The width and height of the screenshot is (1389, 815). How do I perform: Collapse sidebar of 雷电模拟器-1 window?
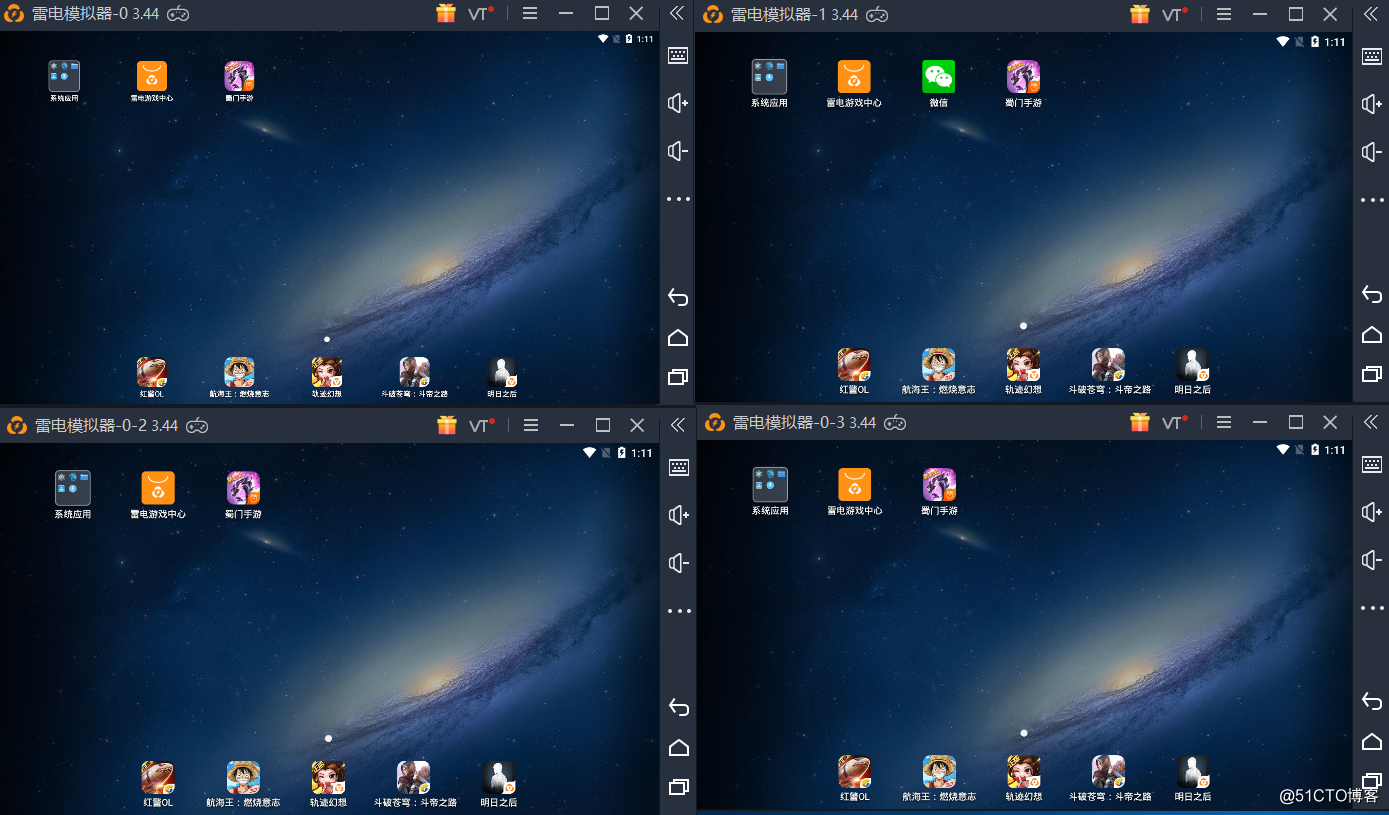[1371, 14]
